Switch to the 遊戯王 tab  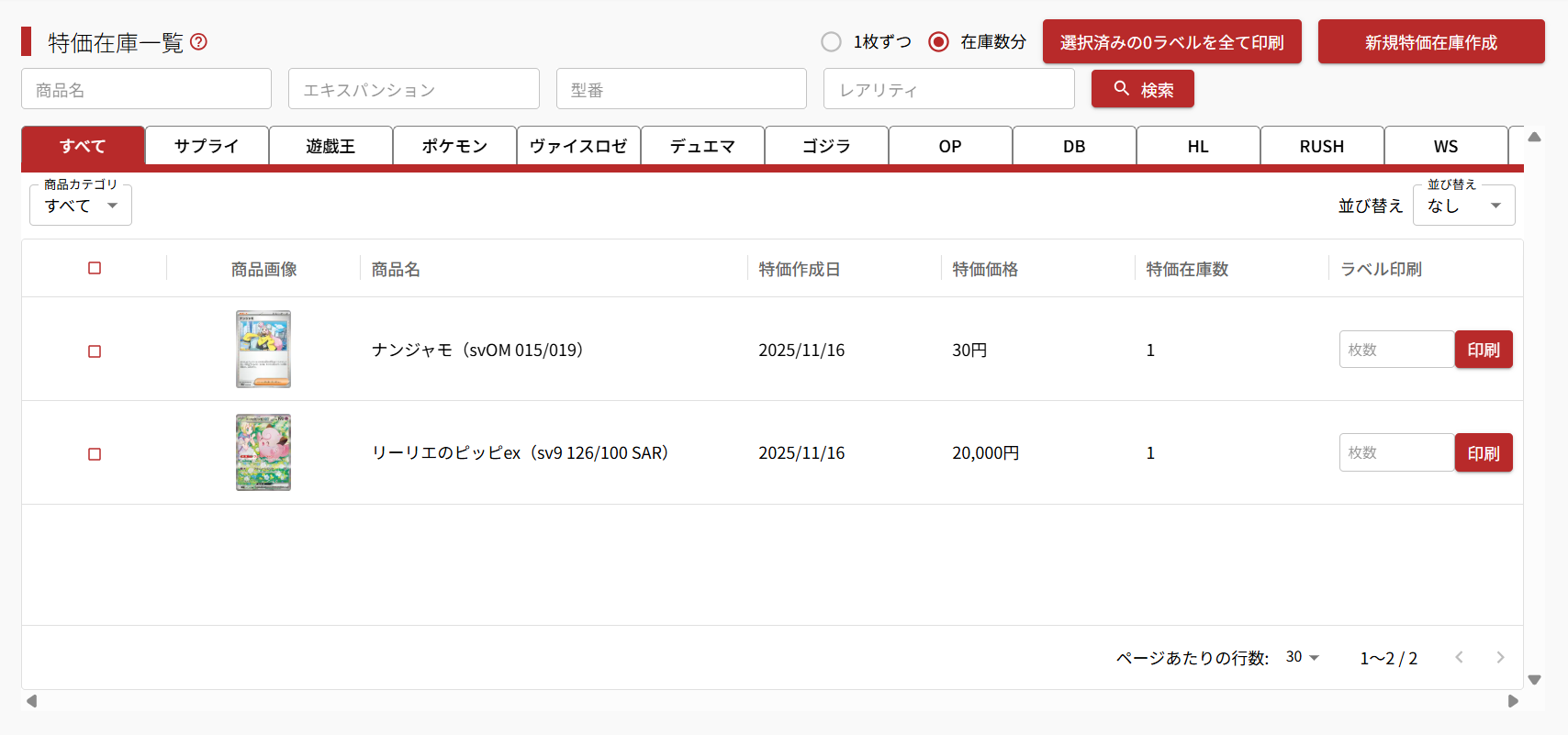pos(330,147)
